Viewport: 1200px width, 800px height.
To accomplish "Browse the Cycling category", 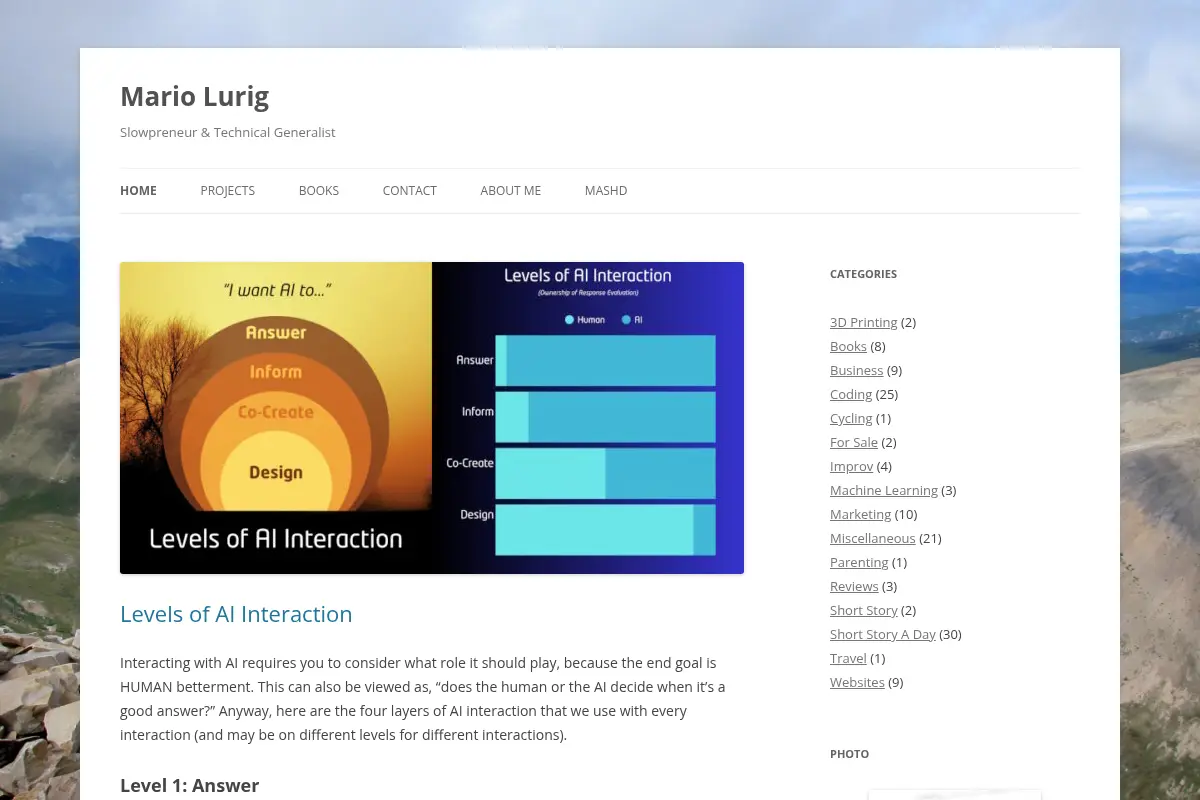I will point(851,418).
